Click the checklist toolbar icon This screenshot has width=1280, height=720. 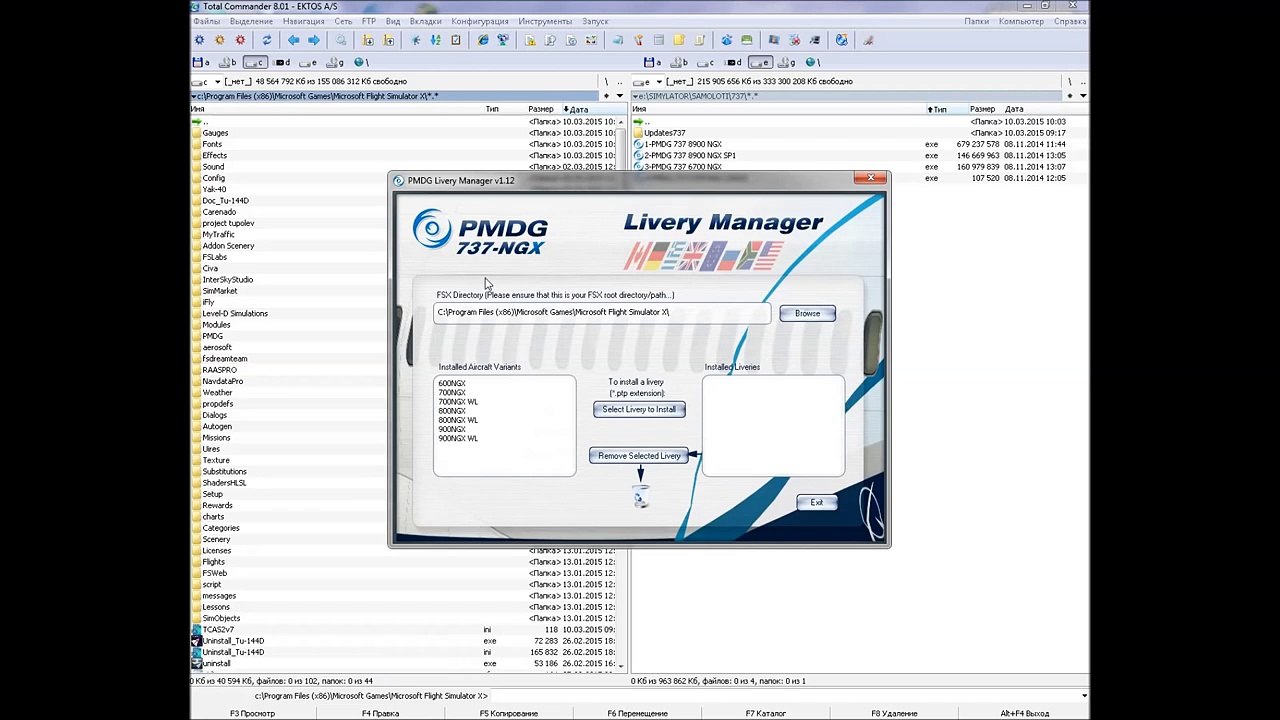click(456, 40)
